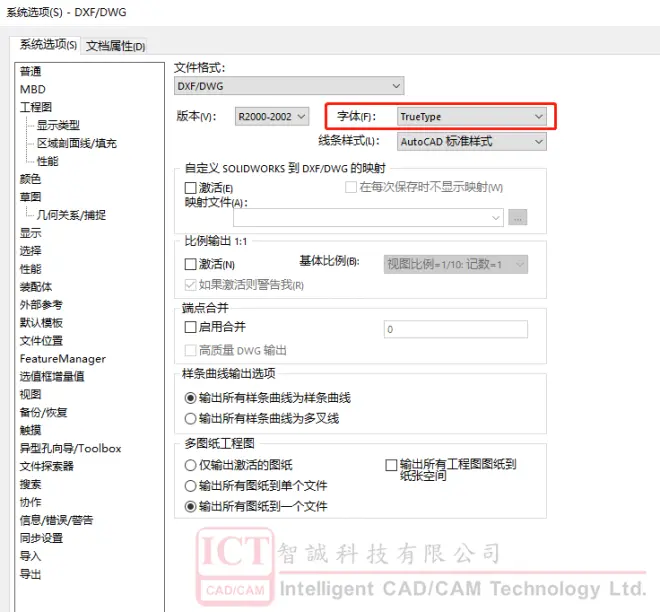The height and width of the screenshot is (612, 660).
Task: Enable the 激活(E) mapping checkbox
Action: (x=190, y=188)
